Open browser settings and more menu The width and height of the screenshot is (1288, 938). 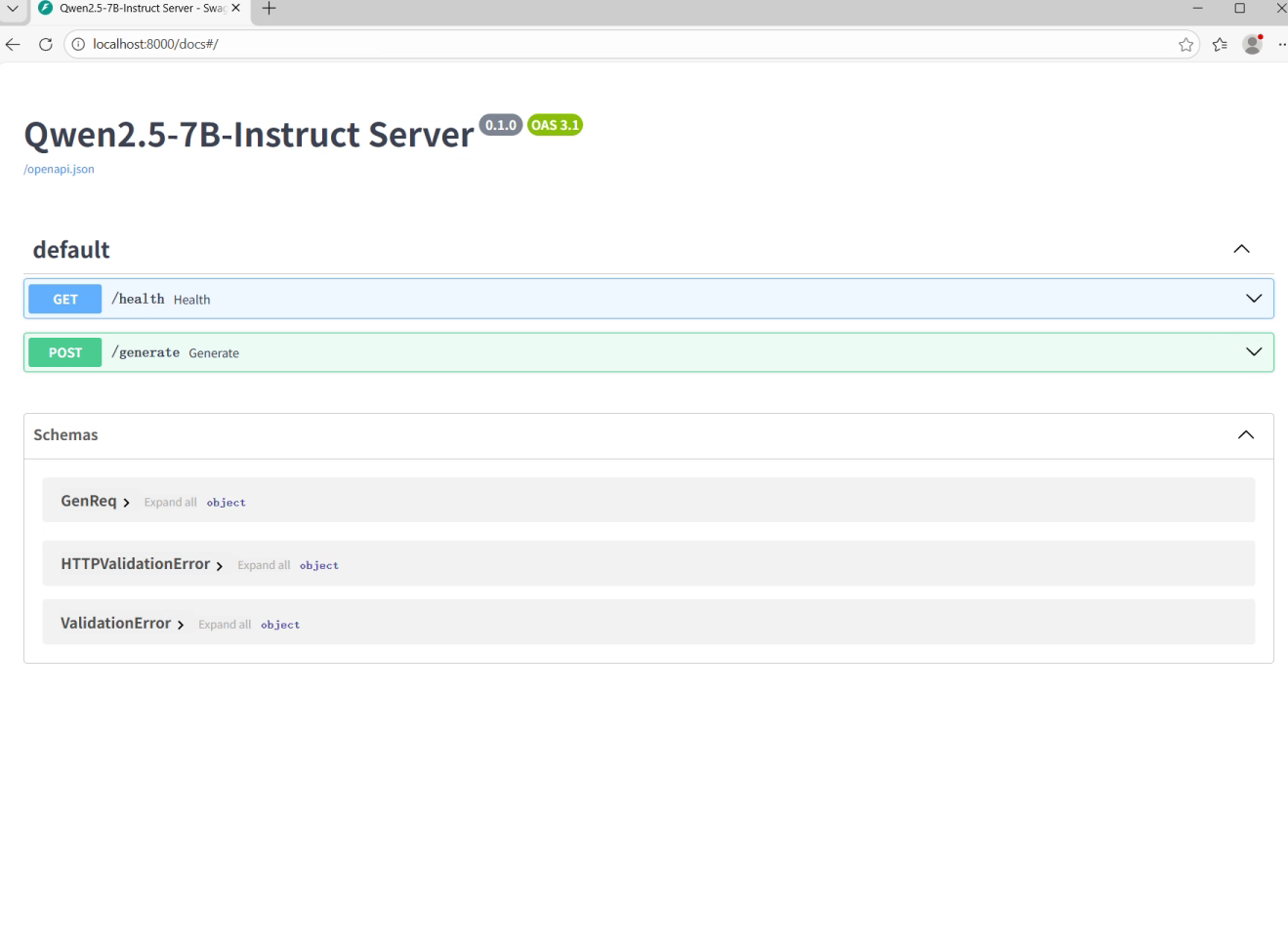tap(1282, 44)
